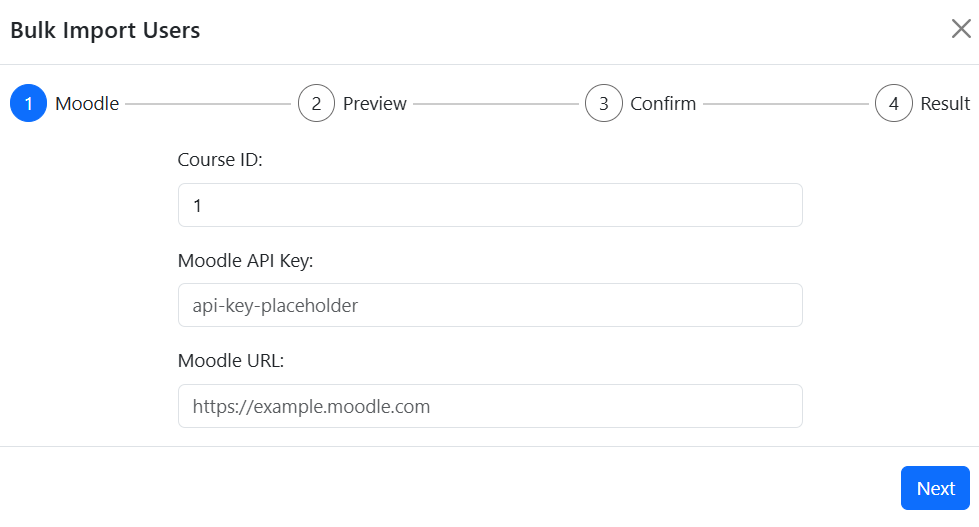979x527 pixels.
Task: Go to the Preview step label
Action: (375, 103)
